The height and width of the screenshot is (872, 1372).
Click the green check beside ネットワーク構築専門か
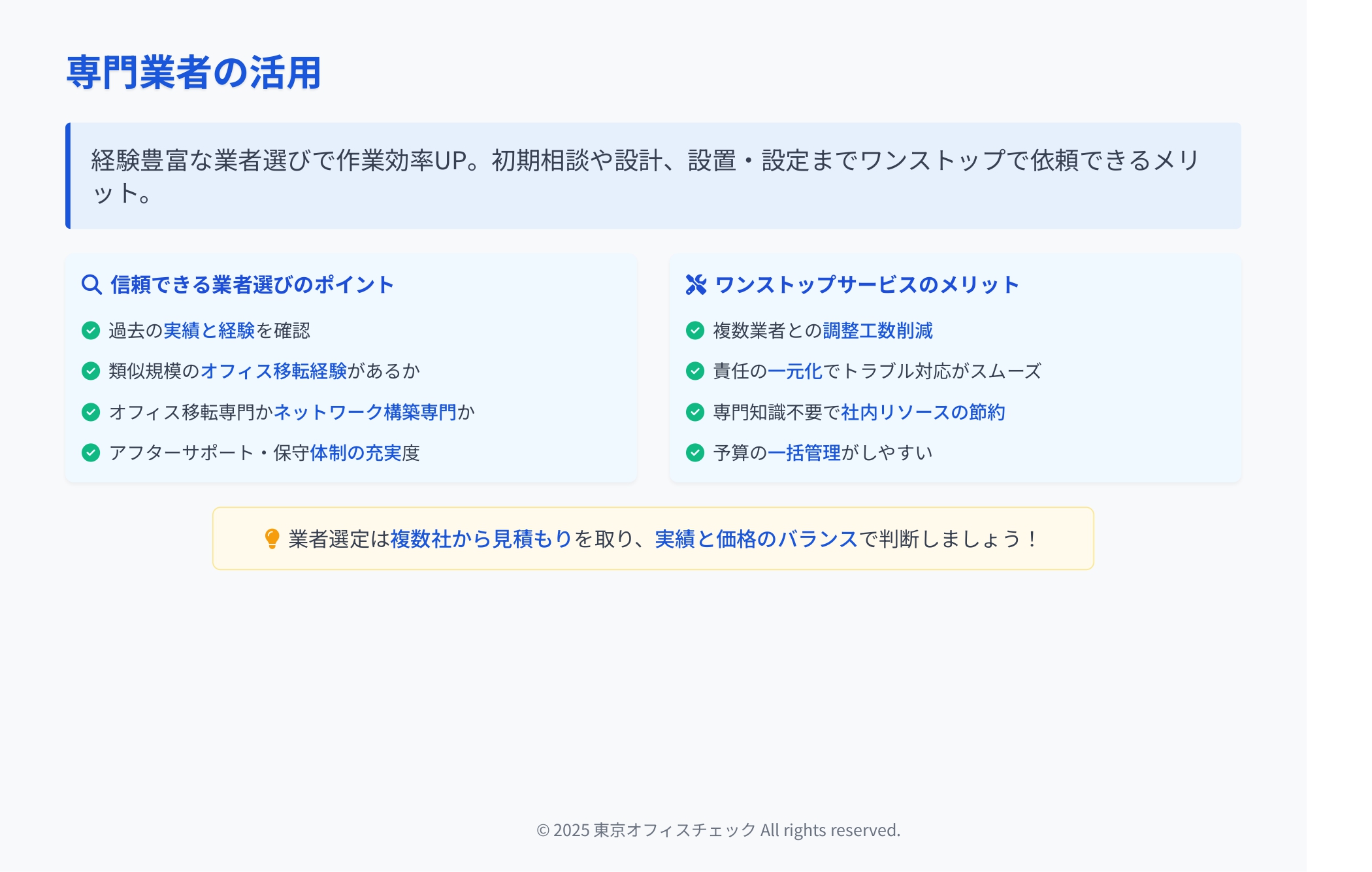pyautogui.click(x=91, y=412)
